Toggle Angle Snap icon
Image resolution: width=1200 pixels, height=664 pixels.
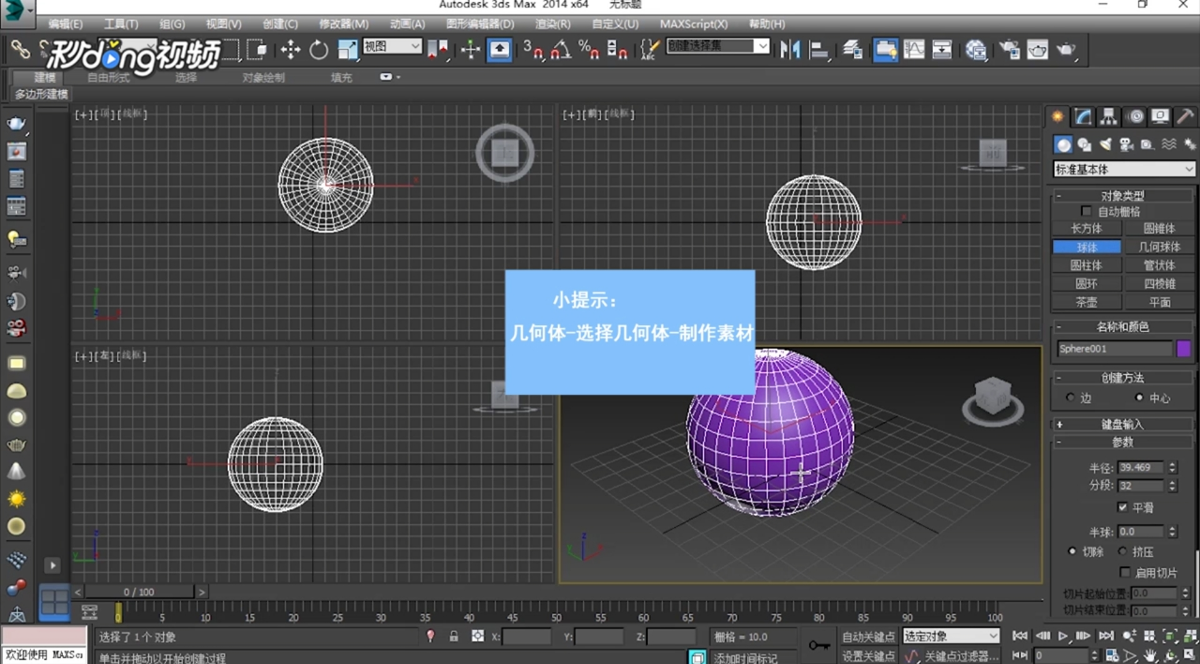(561, 48)
